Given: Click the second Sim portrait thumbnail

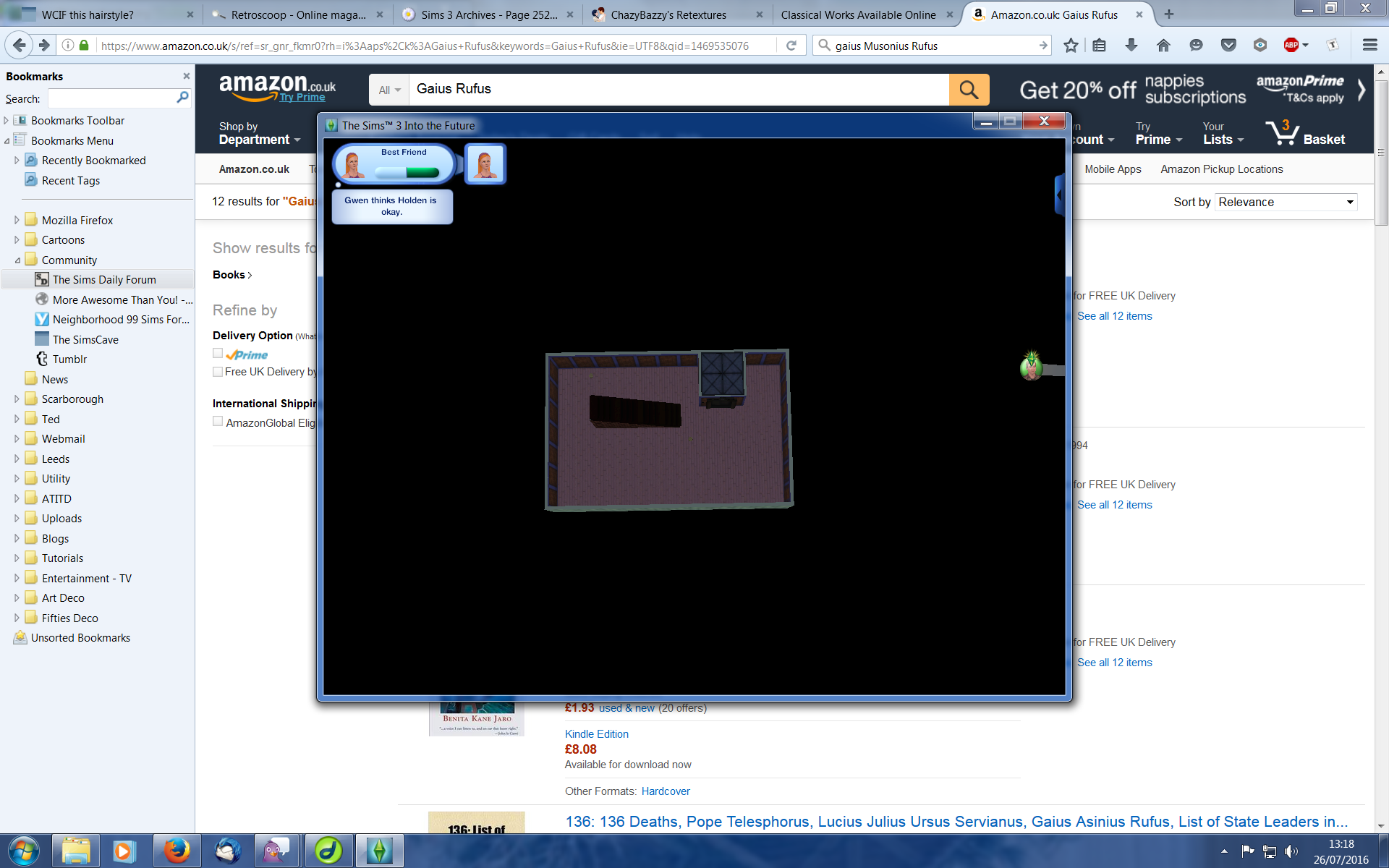Looking at the screenshot, I should tap(485, 164).
